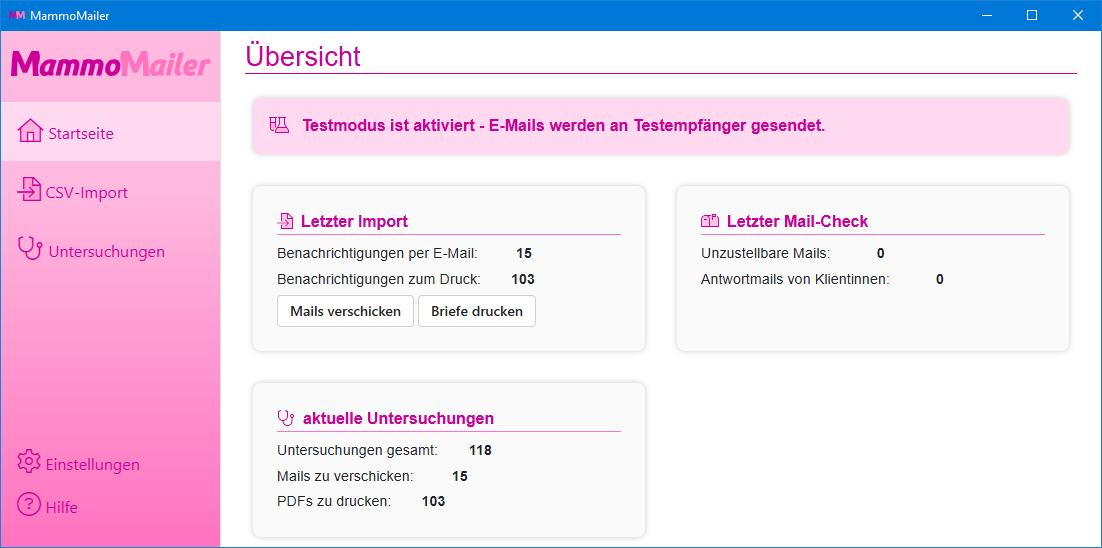
Task: Click the Übersicht page heading
Action: 303,56
